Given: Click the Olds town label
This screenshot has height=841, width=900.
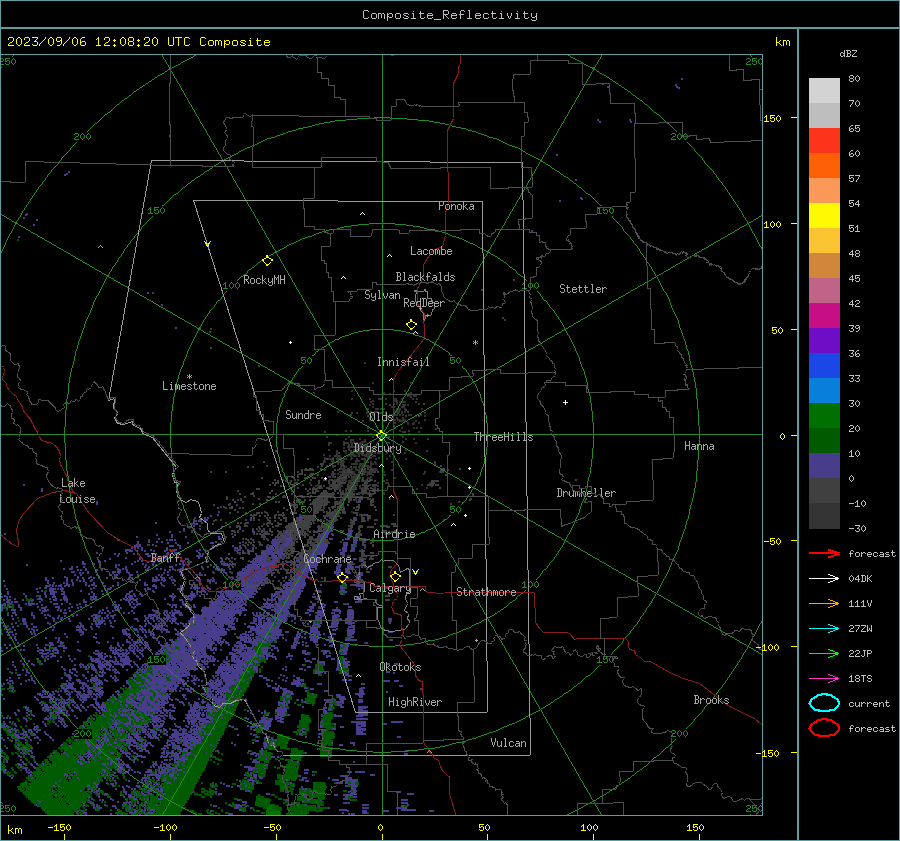Looking at the screenshot, I should click(x=381, y=417).
